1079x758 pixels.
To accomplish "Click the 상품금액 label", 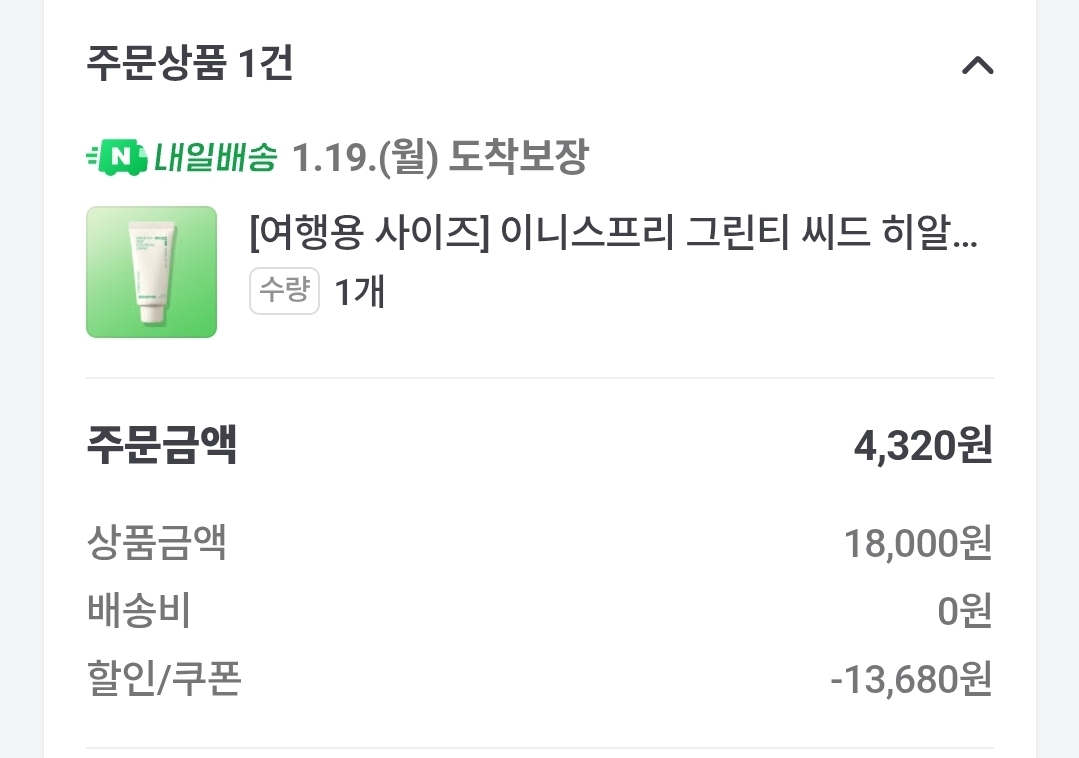I will click(156, 543).
